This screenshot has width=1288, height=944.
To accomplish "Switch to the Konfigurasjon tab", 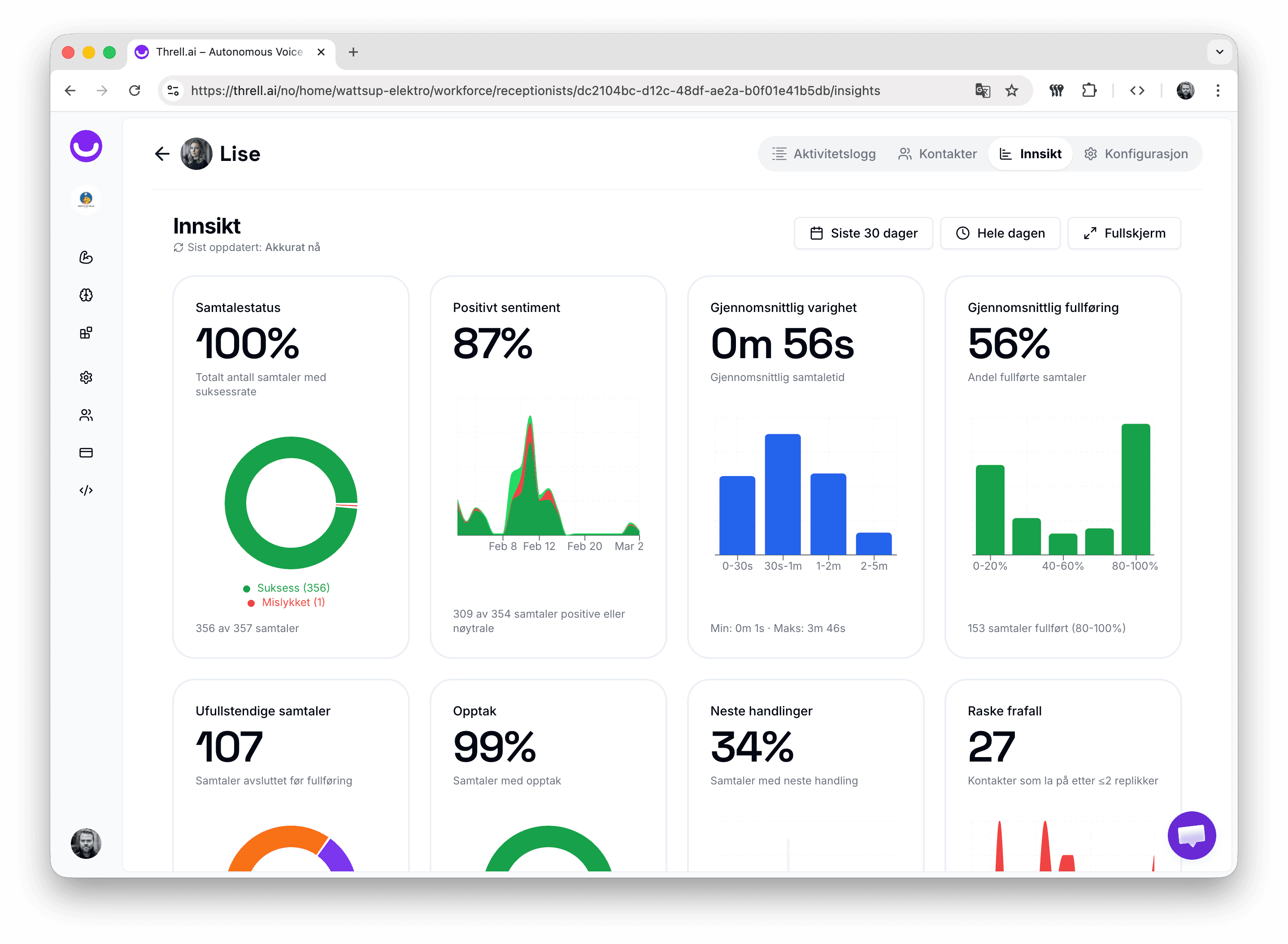I will 1136,154.
